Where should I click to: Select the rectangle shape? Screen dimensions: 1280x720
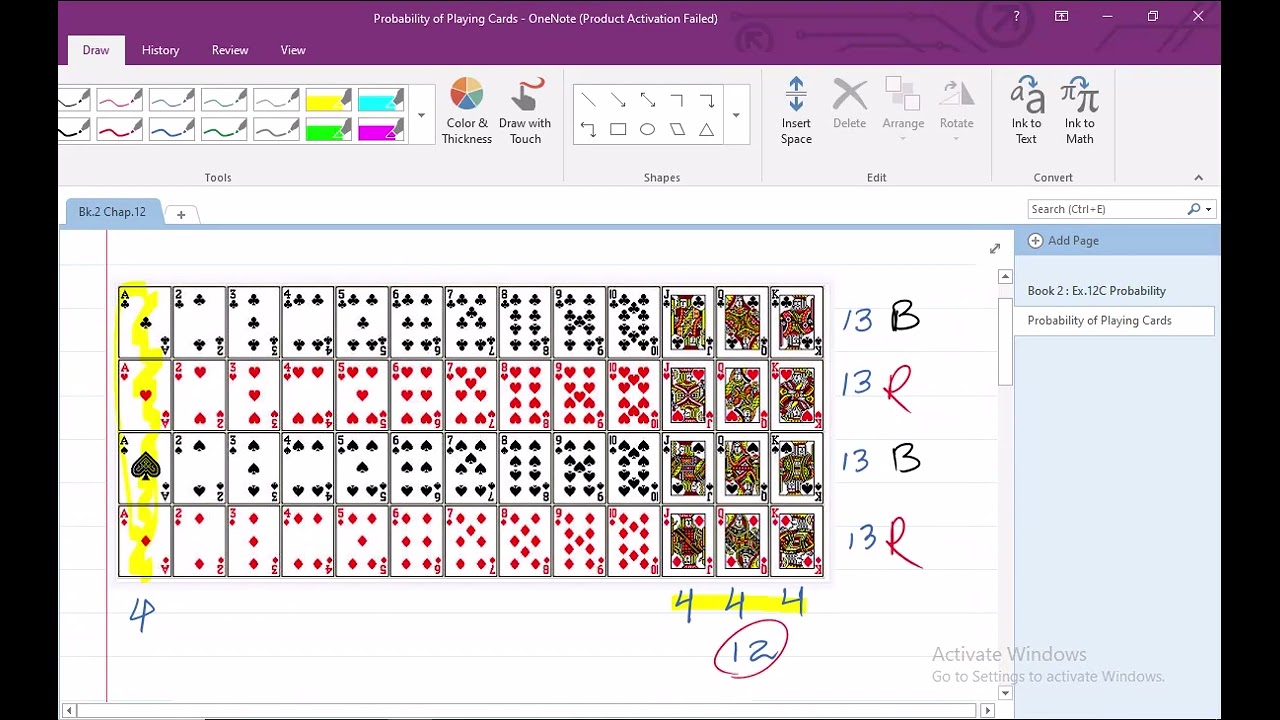coord(618,129)
